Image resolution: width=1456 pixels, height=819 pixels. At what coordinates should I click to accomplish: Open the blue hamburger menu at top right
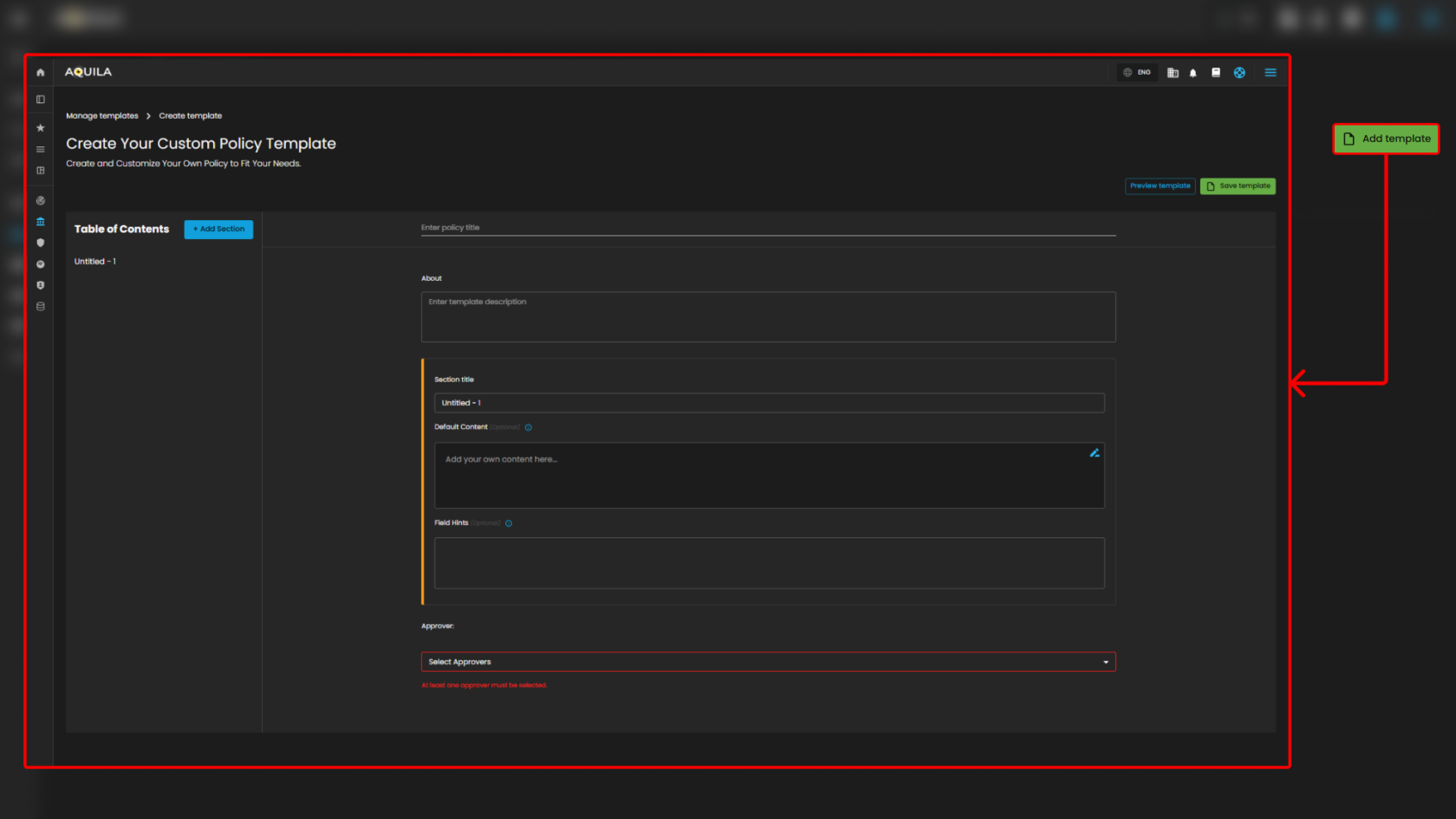pos(1271,73)
